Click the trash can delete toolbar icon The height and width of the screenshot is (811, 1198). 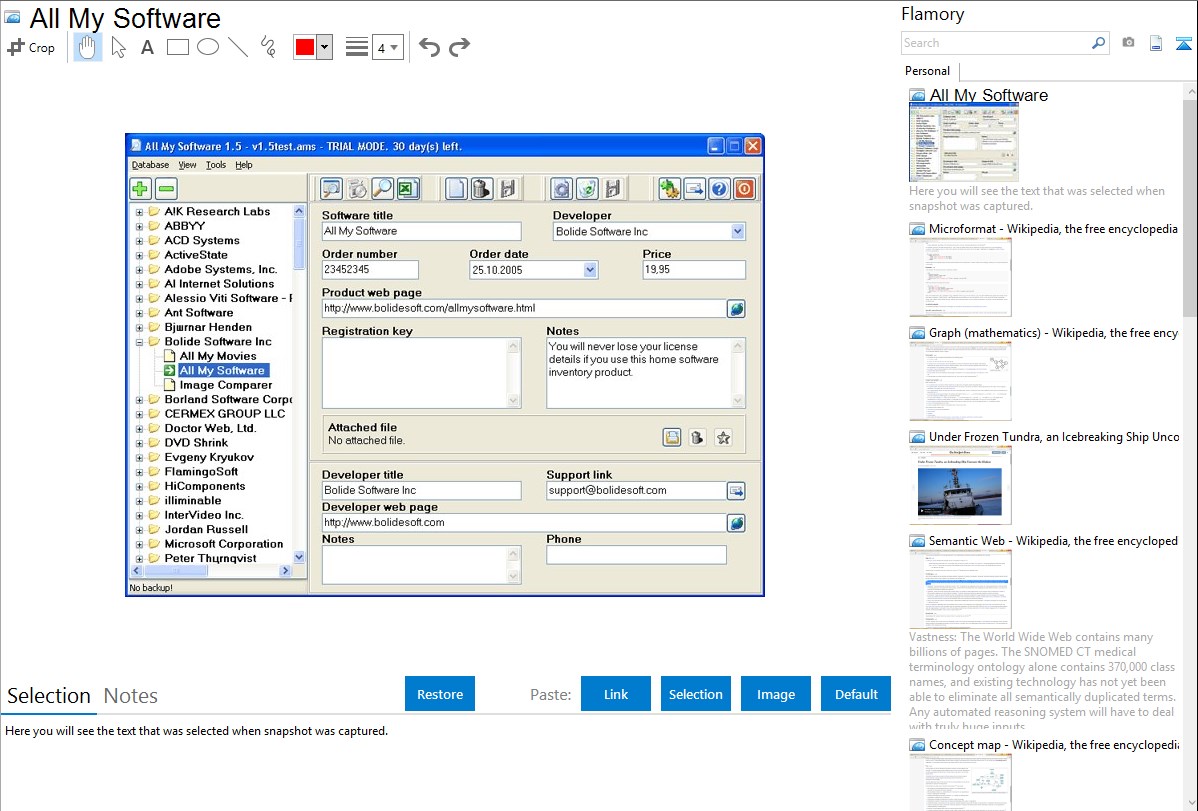(482, 189)
